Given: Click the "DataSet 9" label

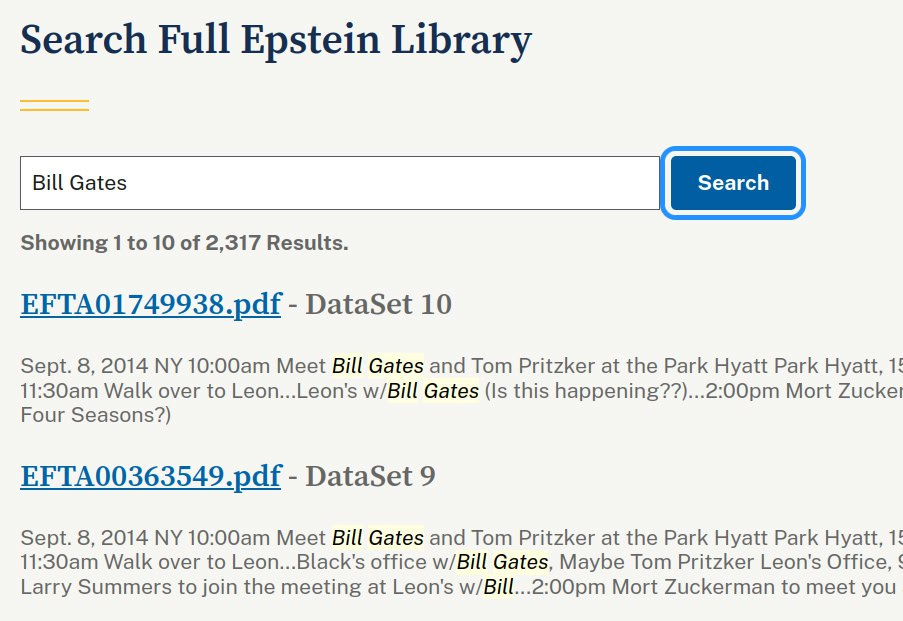Looking at the screenshot, I should (x=370, y=476).
